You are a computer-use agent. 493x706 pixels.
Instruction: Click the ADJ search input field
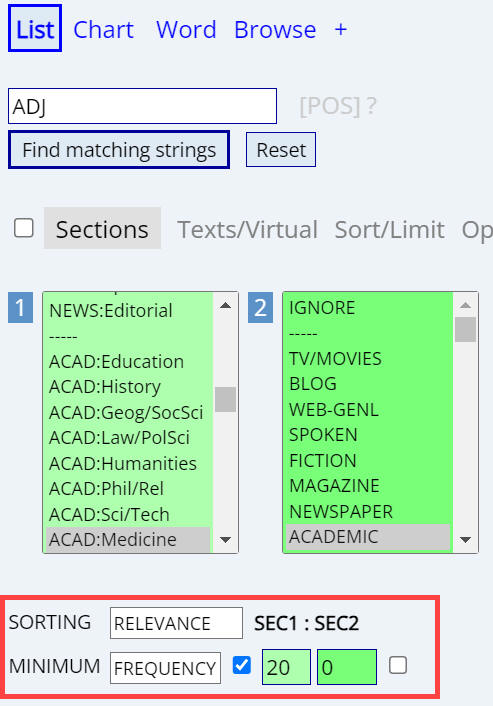click(x=142, y=106)
